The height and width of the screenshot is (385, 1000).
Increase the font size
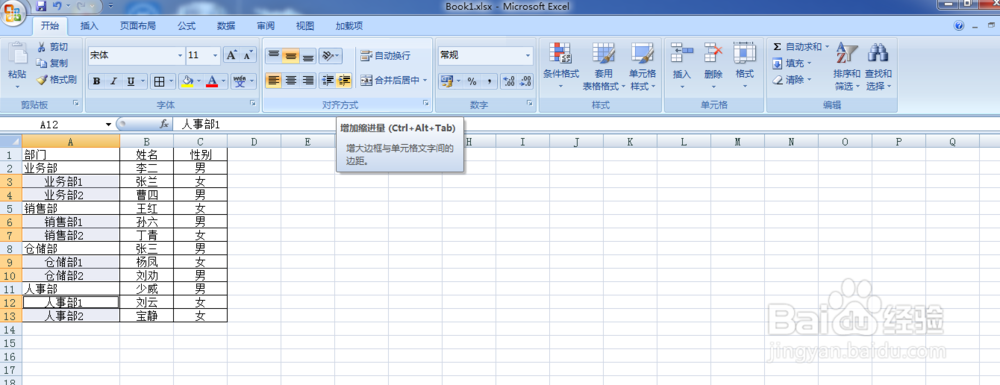[x=232, y=55]
